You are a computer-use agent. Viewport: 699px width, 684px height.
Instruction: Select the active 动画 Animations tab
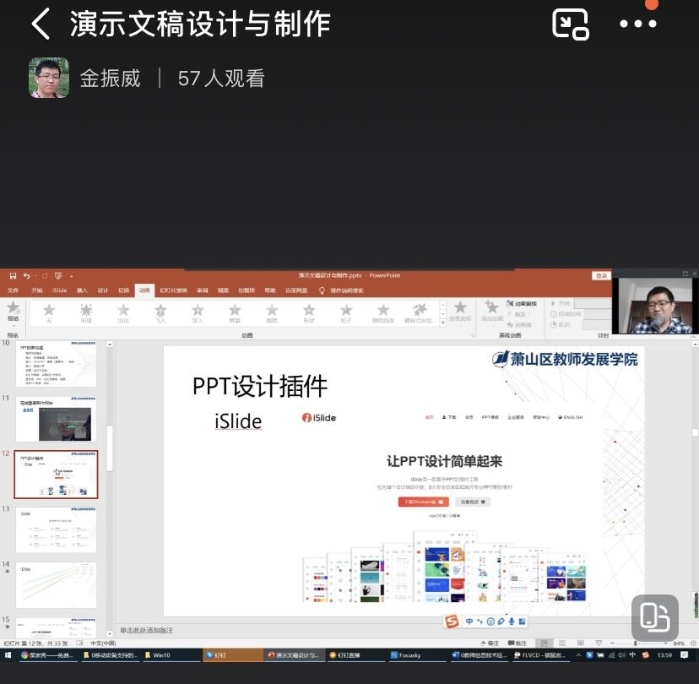144,290
